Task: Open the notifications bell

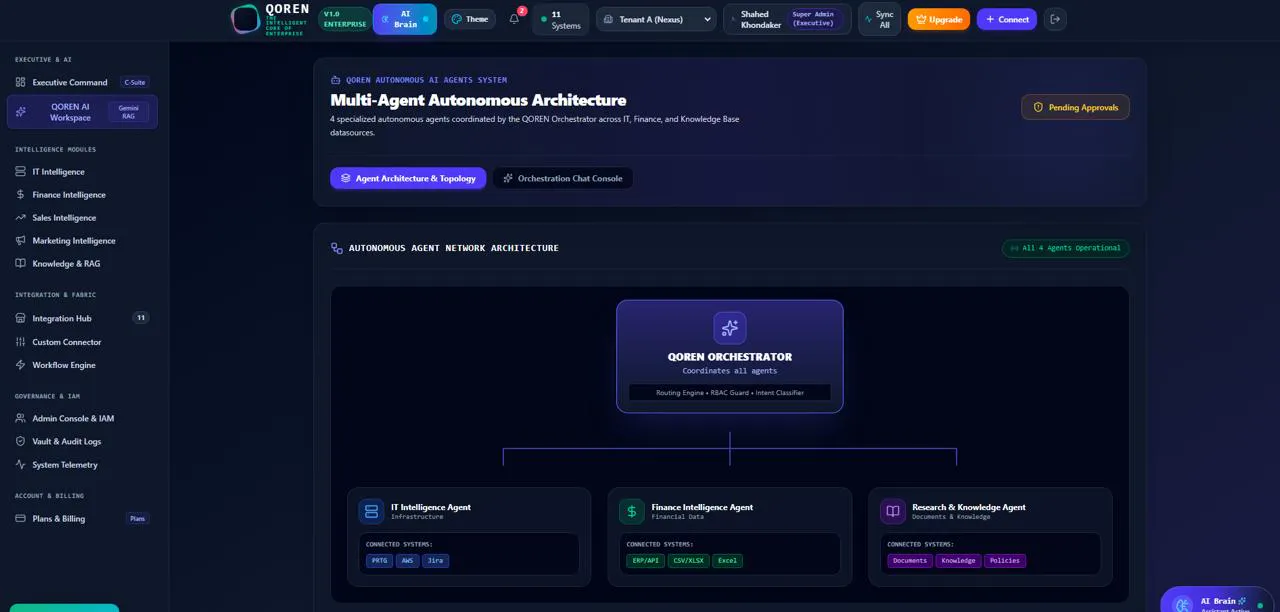Action: coord(514,19)
